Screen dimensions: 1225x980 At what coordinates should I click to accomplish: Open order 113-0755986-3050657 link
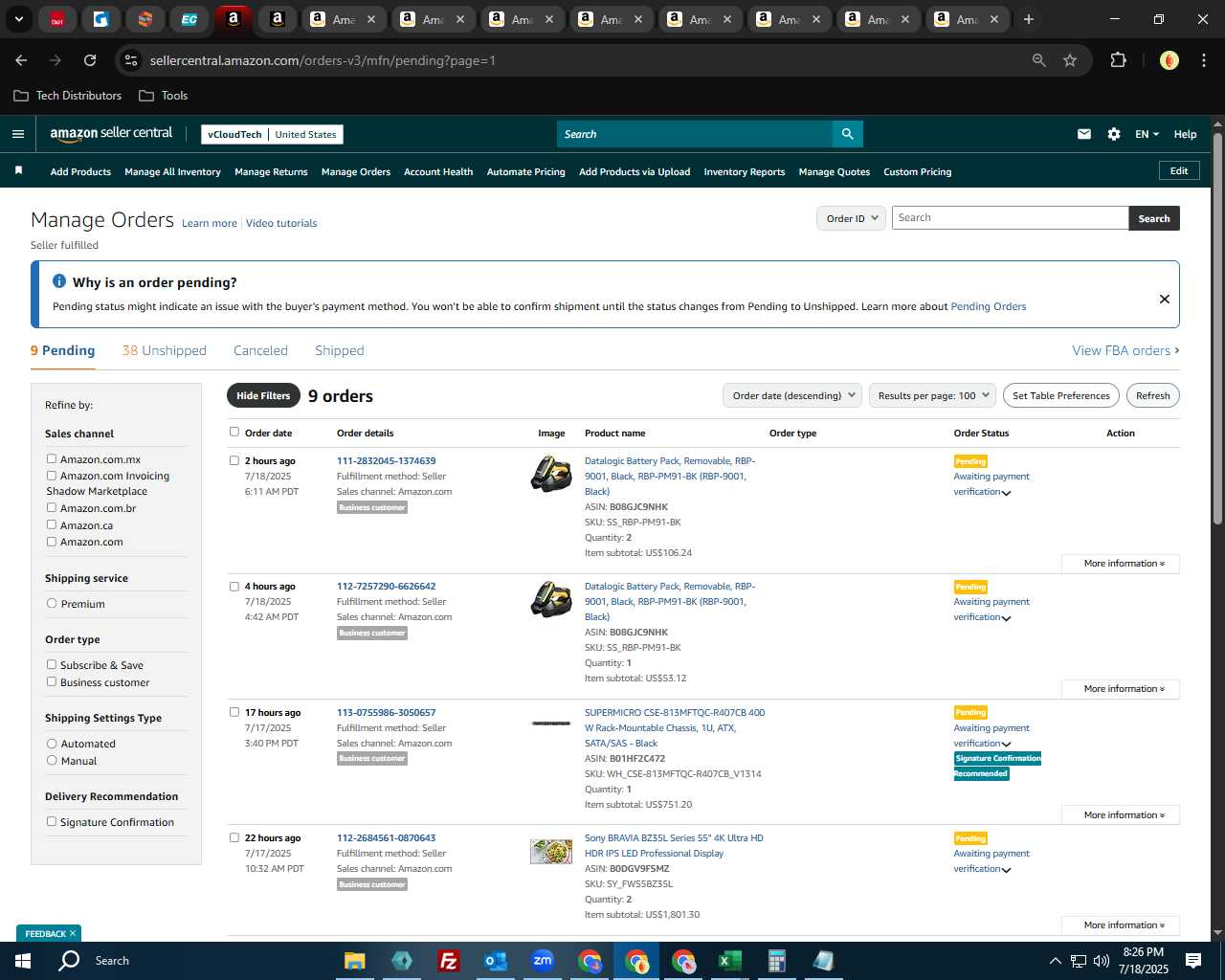pos(386,712)
